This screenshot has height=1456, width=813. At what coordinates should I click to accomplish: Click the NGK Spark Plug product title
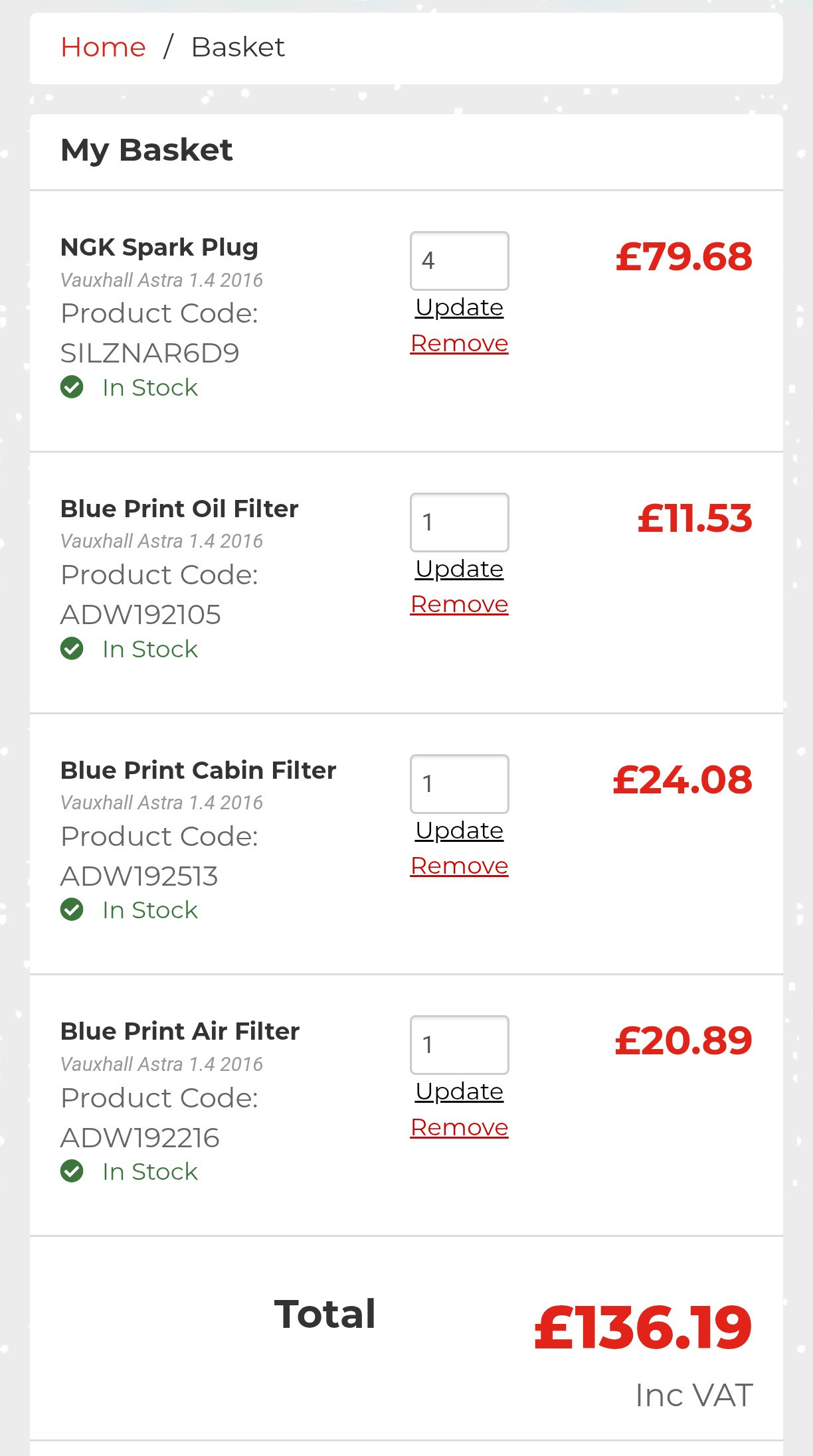159,247
